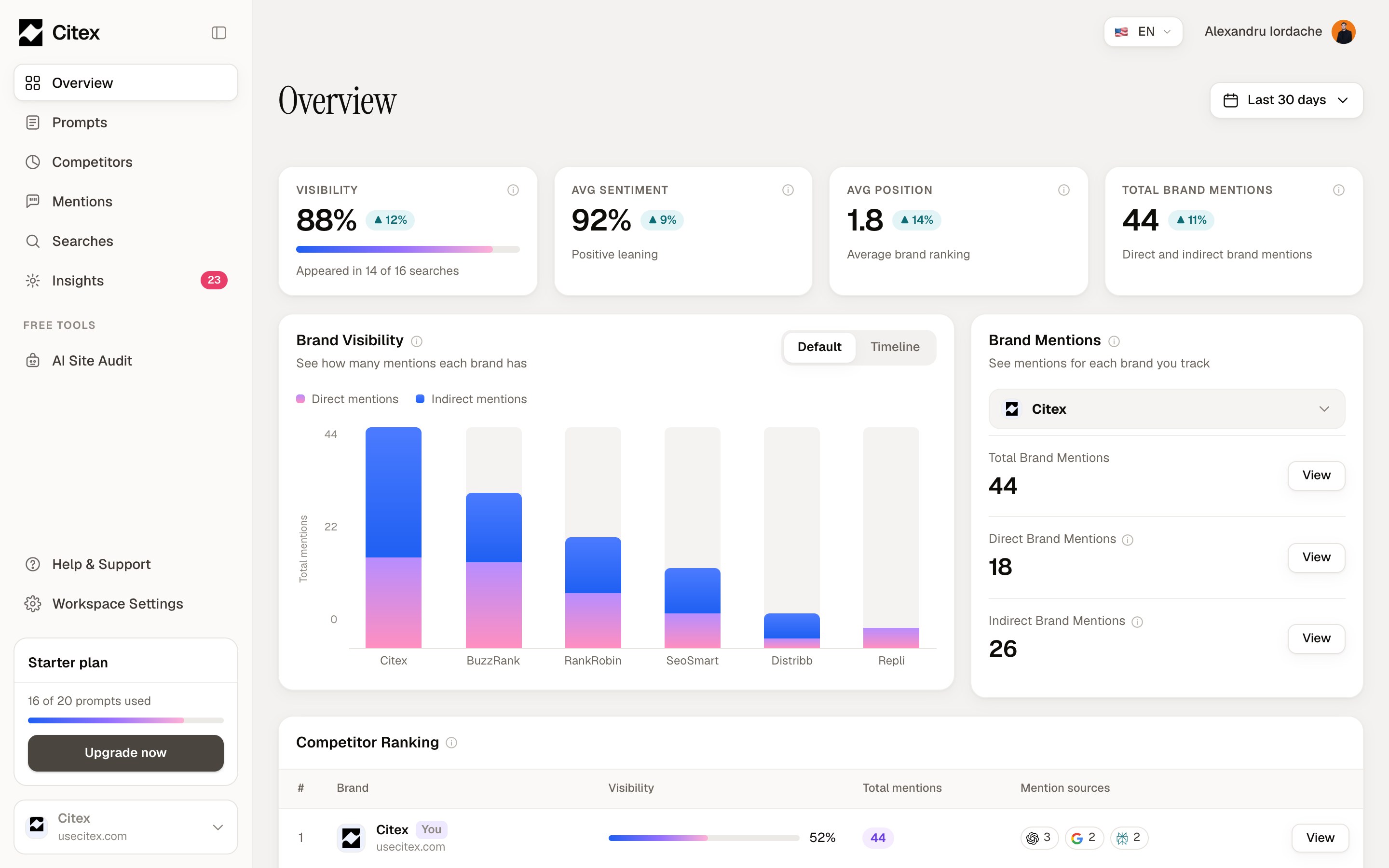Click the info icon on Visibility card
Image resolution: width=1389 pixels, height=868 pixels.
point(513,190)
